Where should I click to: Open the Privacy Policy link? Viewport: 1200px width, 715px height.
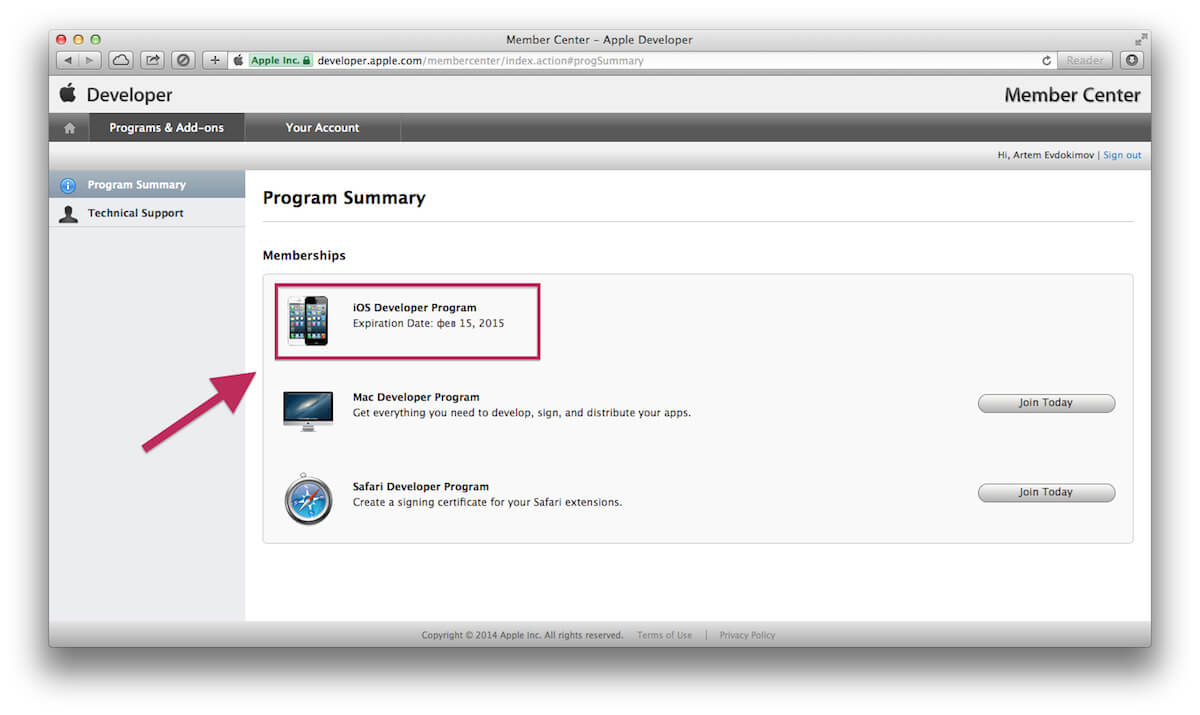pyautogui.click(x=747, y=635)
